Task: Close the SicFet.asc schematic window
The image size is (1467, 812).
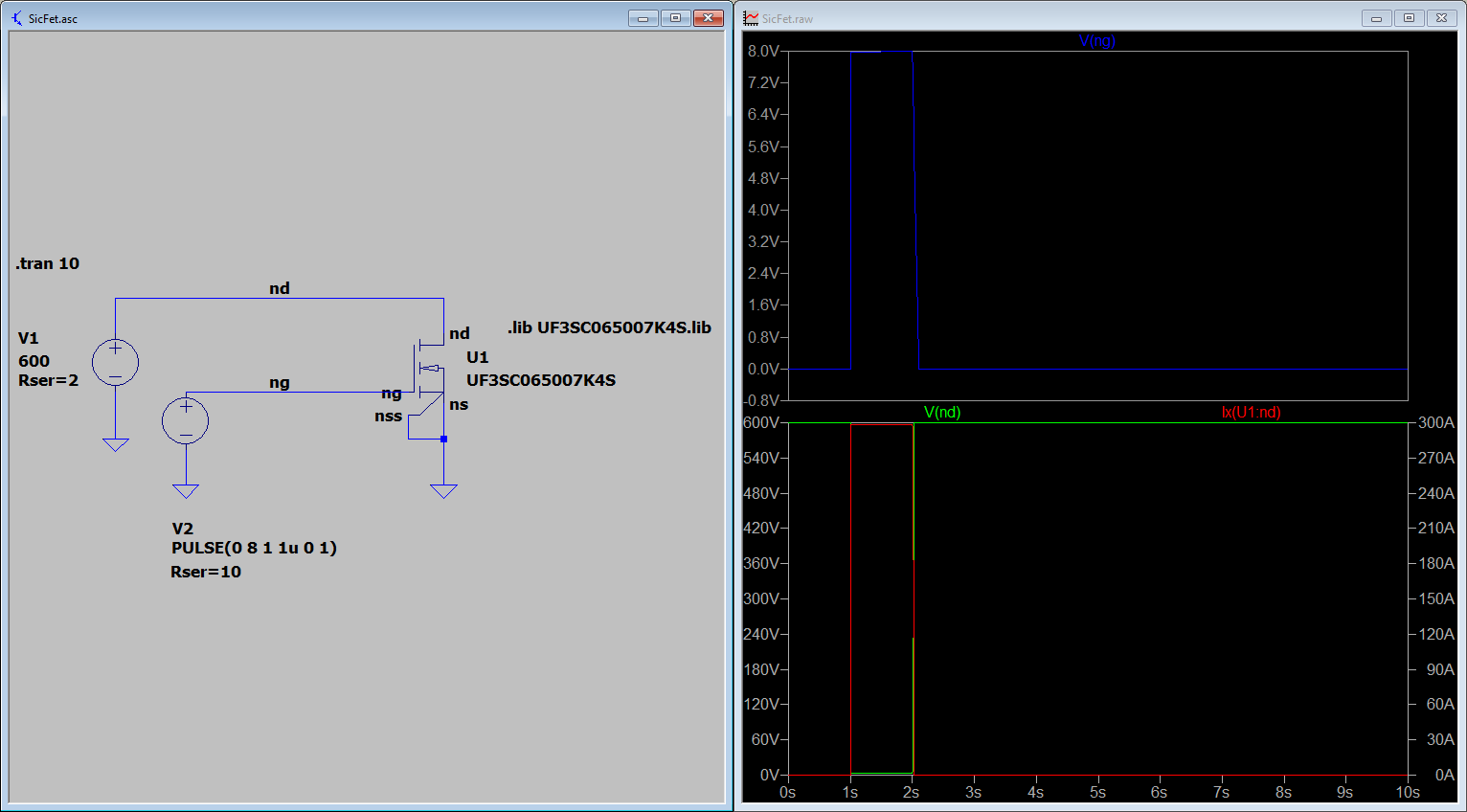Action: pos(709,18)
